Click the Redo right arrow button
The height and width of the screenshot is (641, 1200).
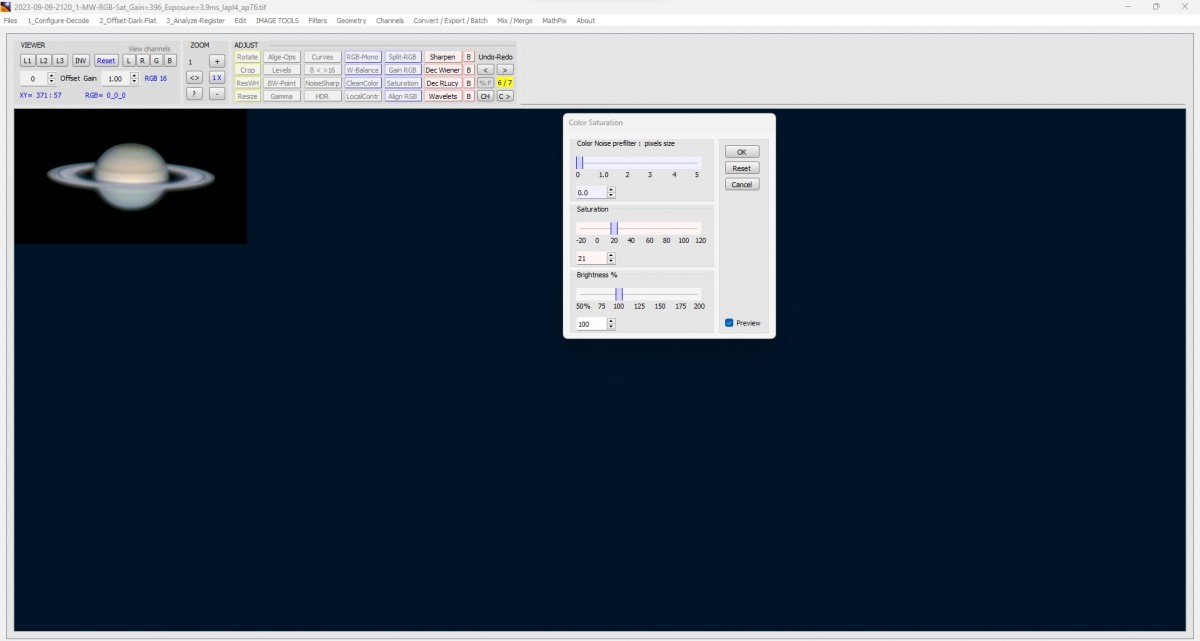pos(505,70)
